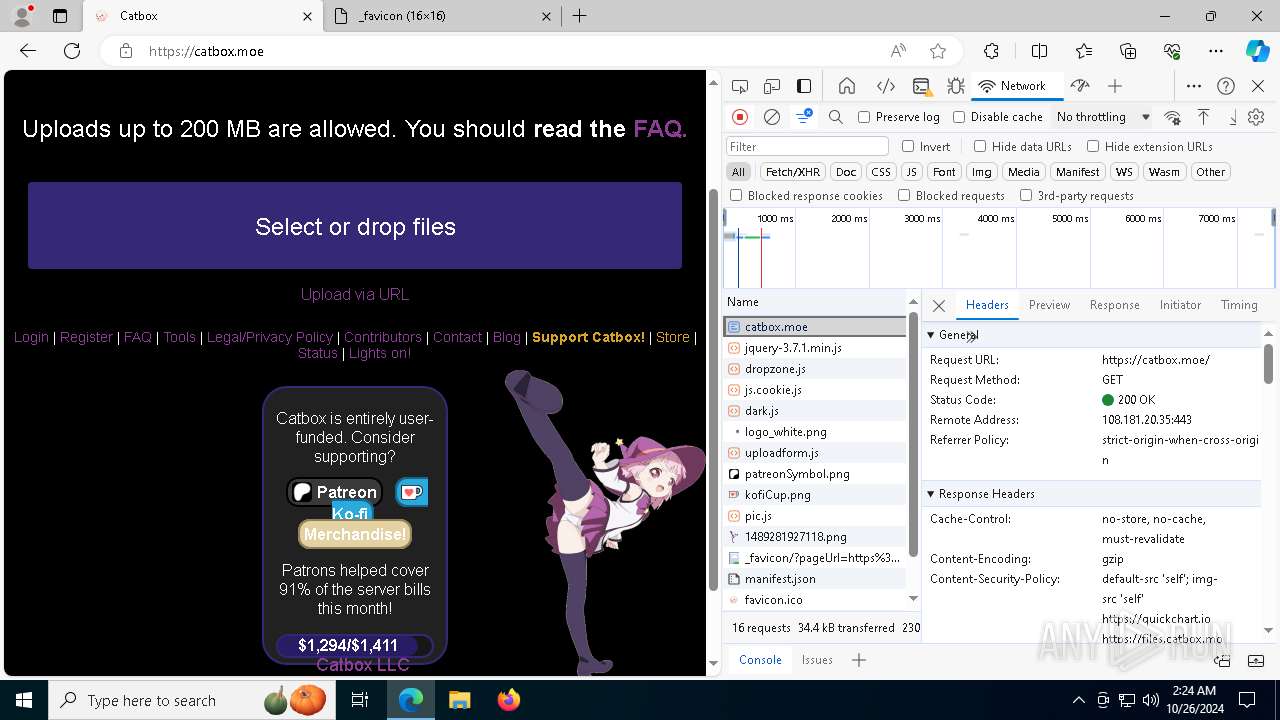The height and width of the screenshot is (720, 1280).
Task: Click the Patreon support button
Action: [334, 492]
